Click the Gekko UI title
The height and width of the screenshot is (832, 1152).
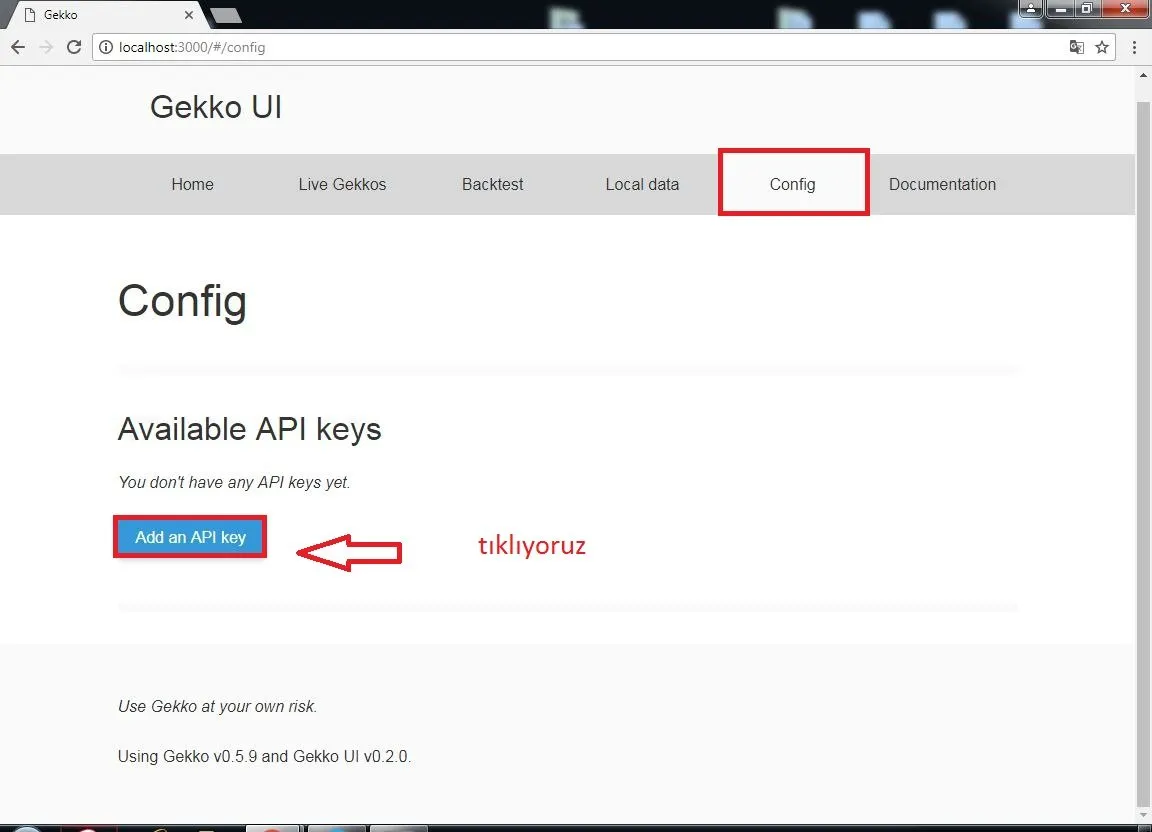point(216,107)
